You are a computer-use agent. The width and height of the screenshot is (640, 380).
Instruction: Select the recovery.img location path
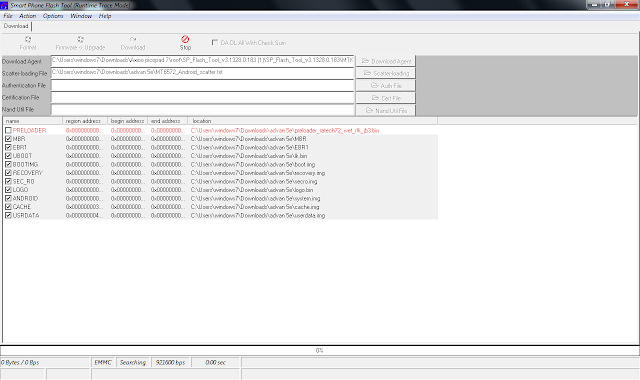[x=258, y=173]
